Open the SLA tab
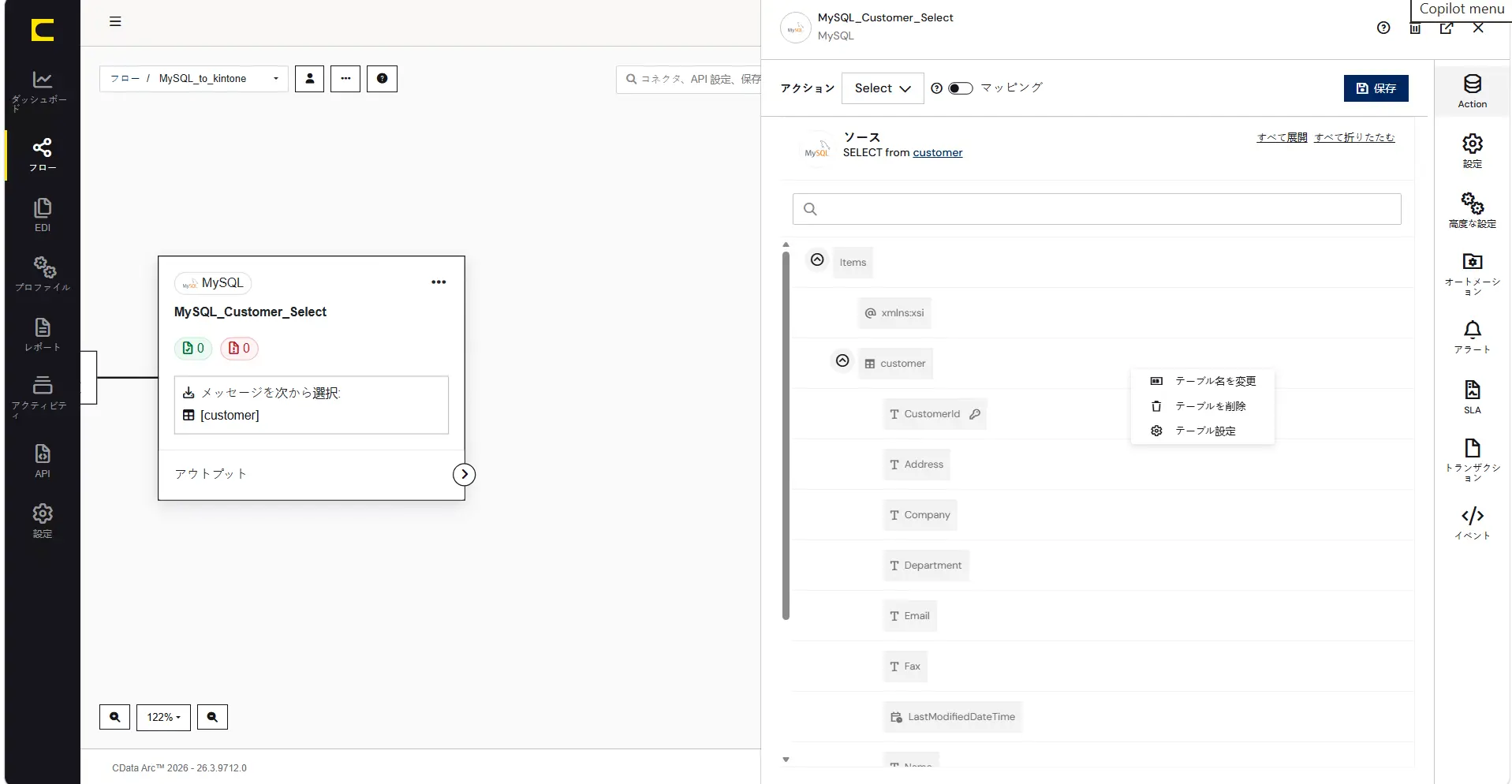This screenshot has height=784, width=1512. coord(1472,398)
